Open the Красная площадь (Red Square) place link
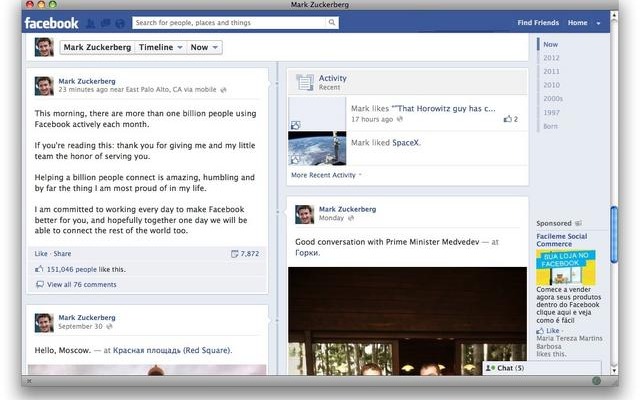The width and height of the screenshot is (640, 400). (172, 350)
